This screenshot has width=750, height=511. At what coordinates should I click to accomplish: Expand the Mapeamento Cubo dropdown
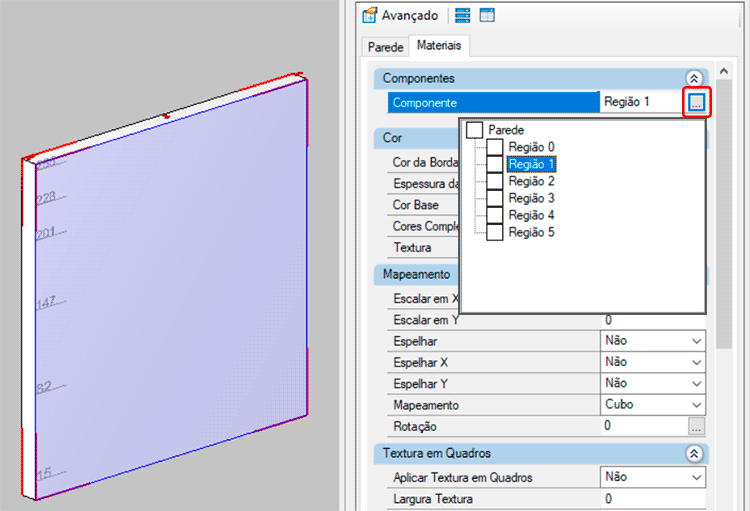pos(696,405)
